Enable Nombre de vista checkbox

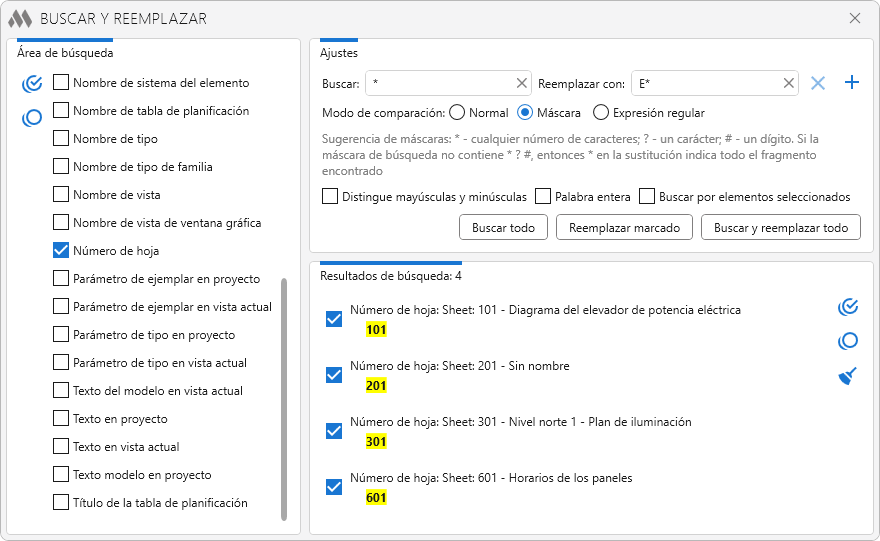point(61,195)
